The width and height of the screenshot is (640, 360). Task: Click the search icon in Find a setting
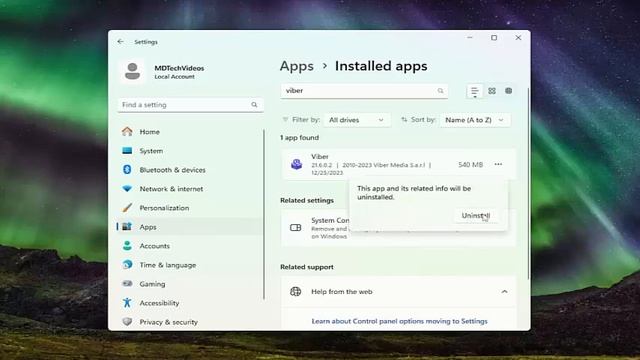(x=254, y=105)
